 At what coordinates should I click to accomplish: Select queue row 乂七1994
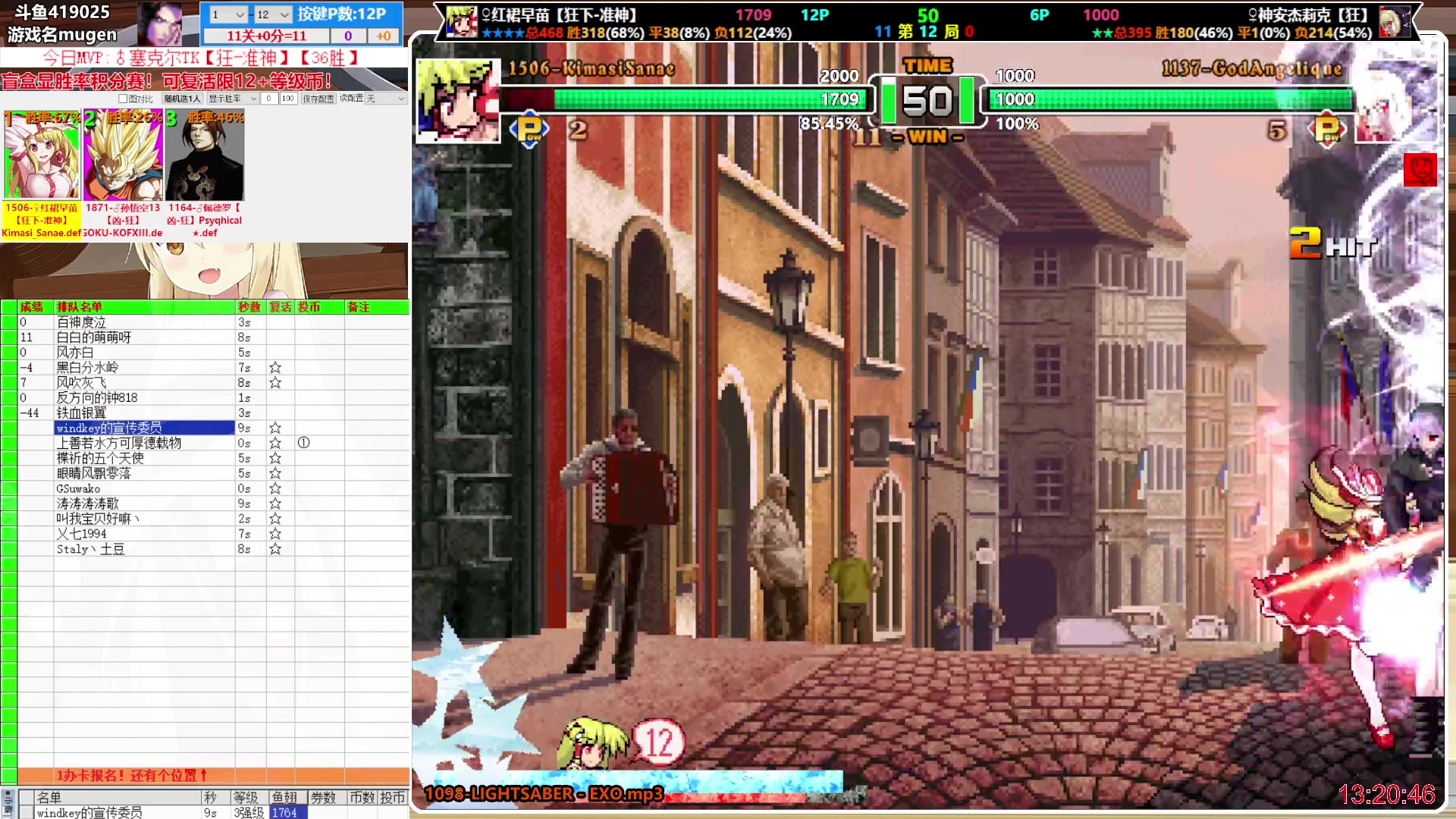click(144, 535)
